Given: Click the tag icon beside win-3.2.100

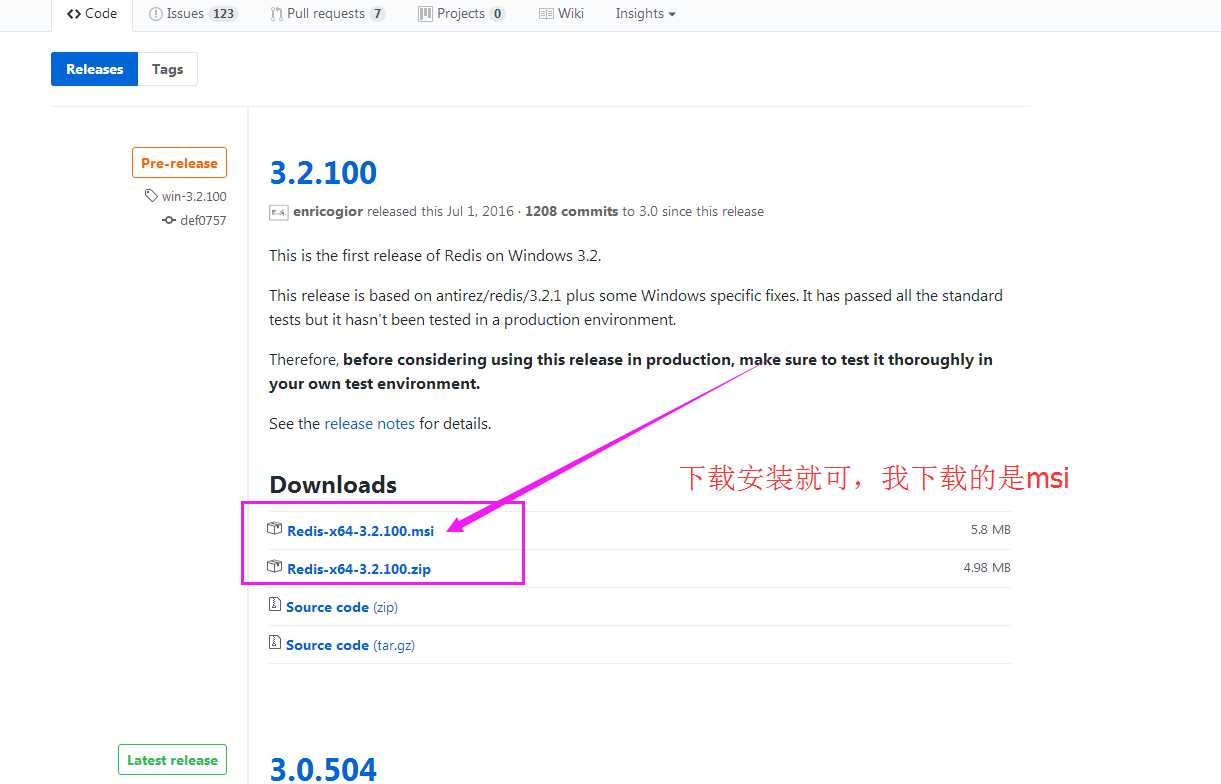Looking at the screenshot, I should [151, 196].
